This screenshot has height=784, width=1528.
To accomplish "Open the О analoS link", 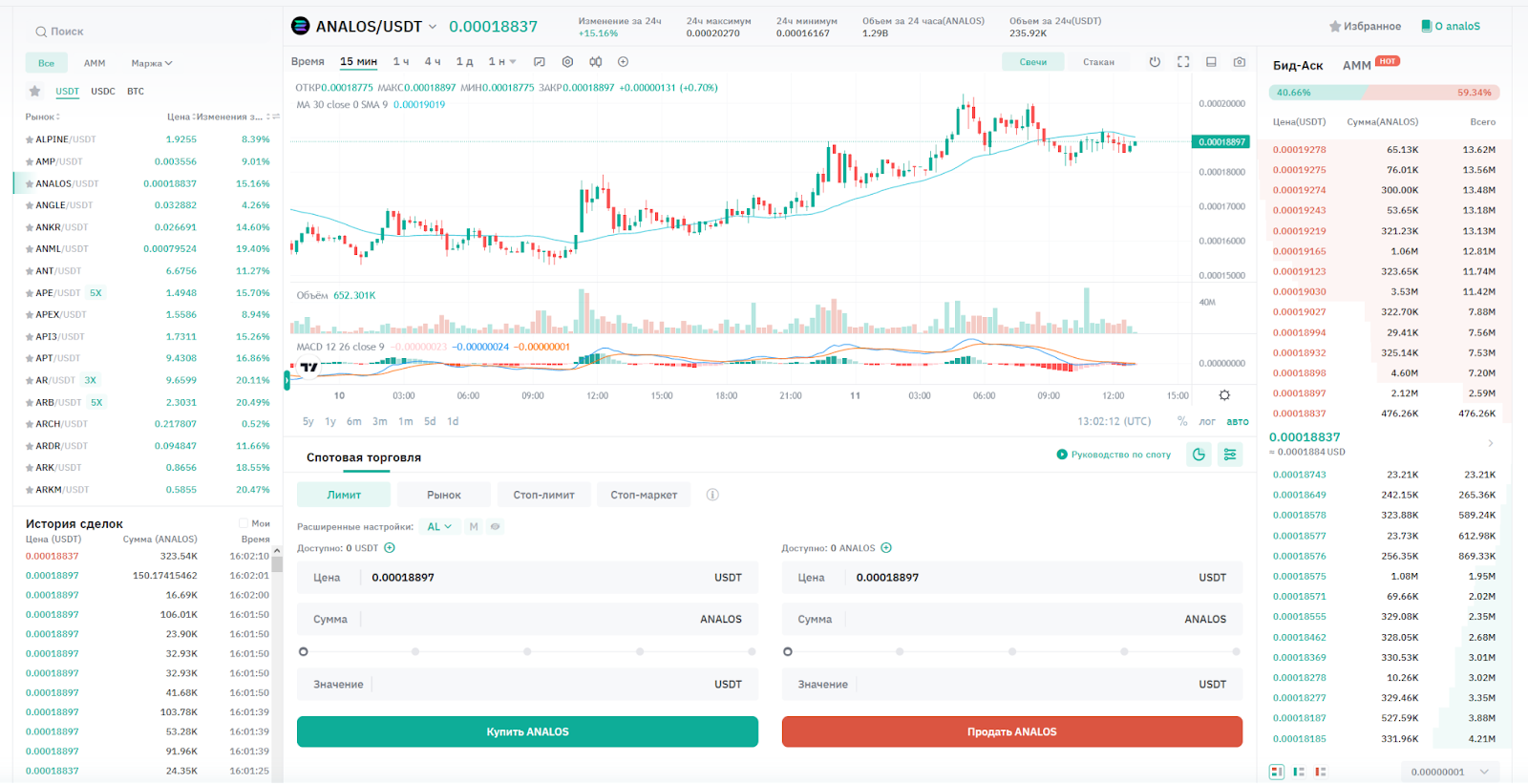I will [1451, 27].
